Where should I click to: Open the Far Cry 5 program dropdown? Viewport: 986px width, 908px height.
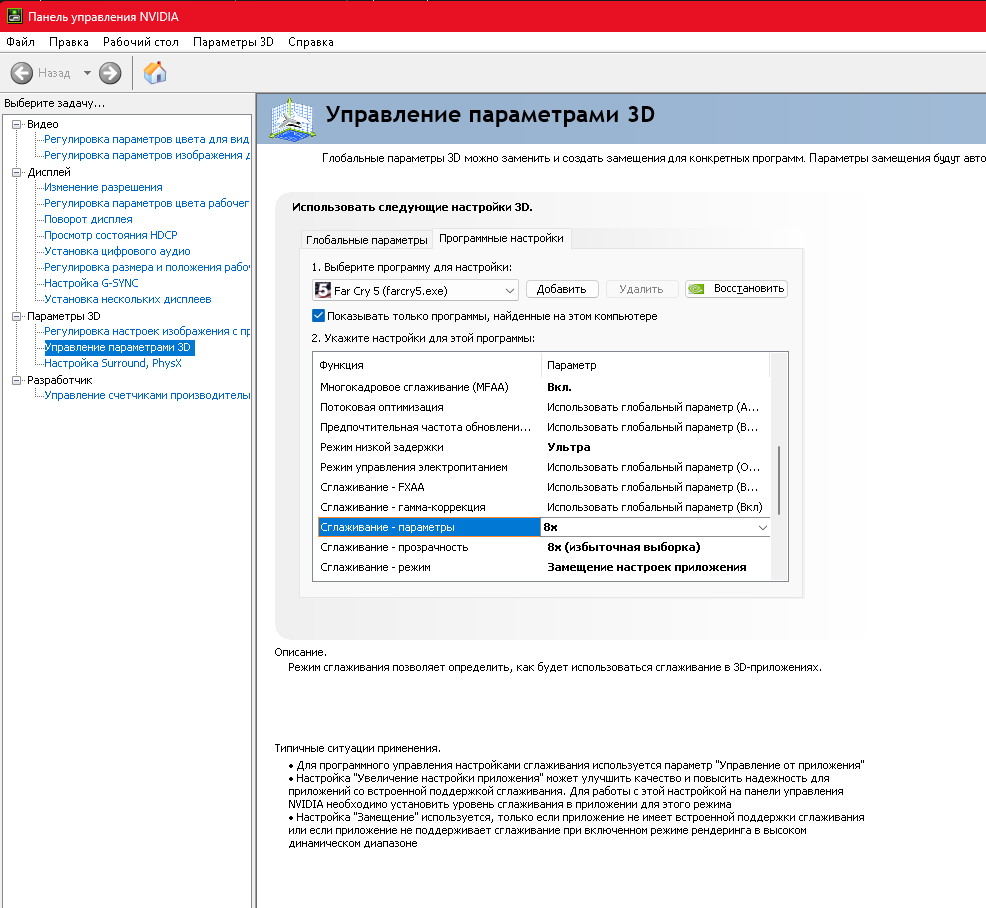[415, 290]
